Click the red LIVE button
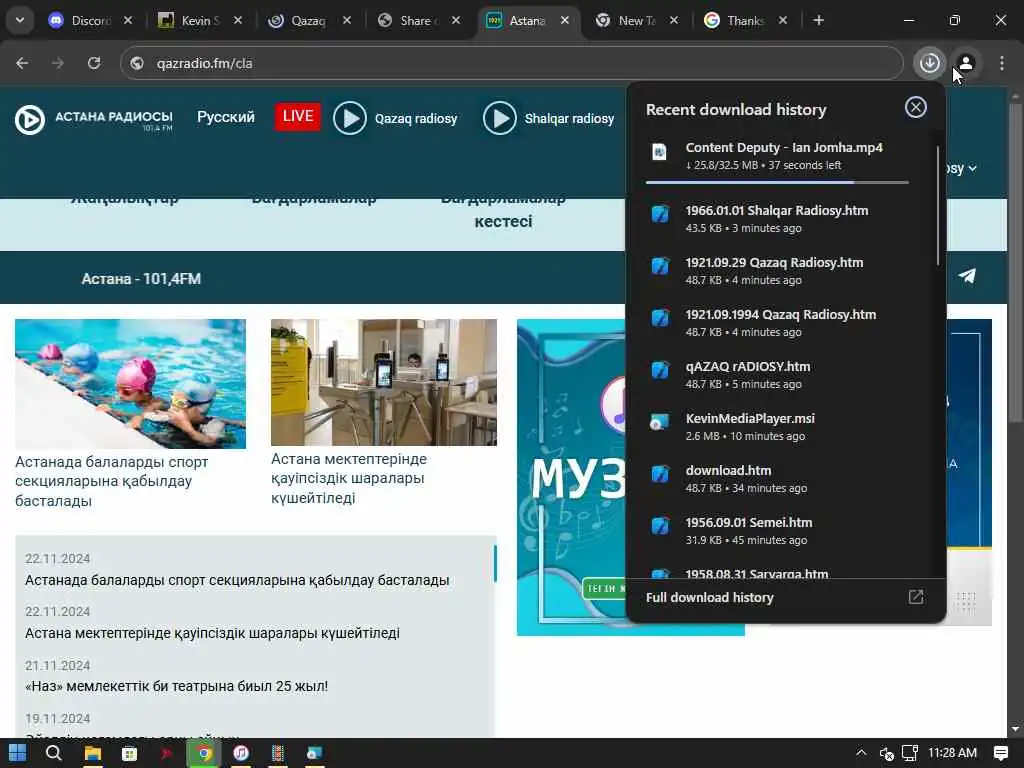Image resolution: width=1024 pixels, height=768 pixels. point(298,116)
